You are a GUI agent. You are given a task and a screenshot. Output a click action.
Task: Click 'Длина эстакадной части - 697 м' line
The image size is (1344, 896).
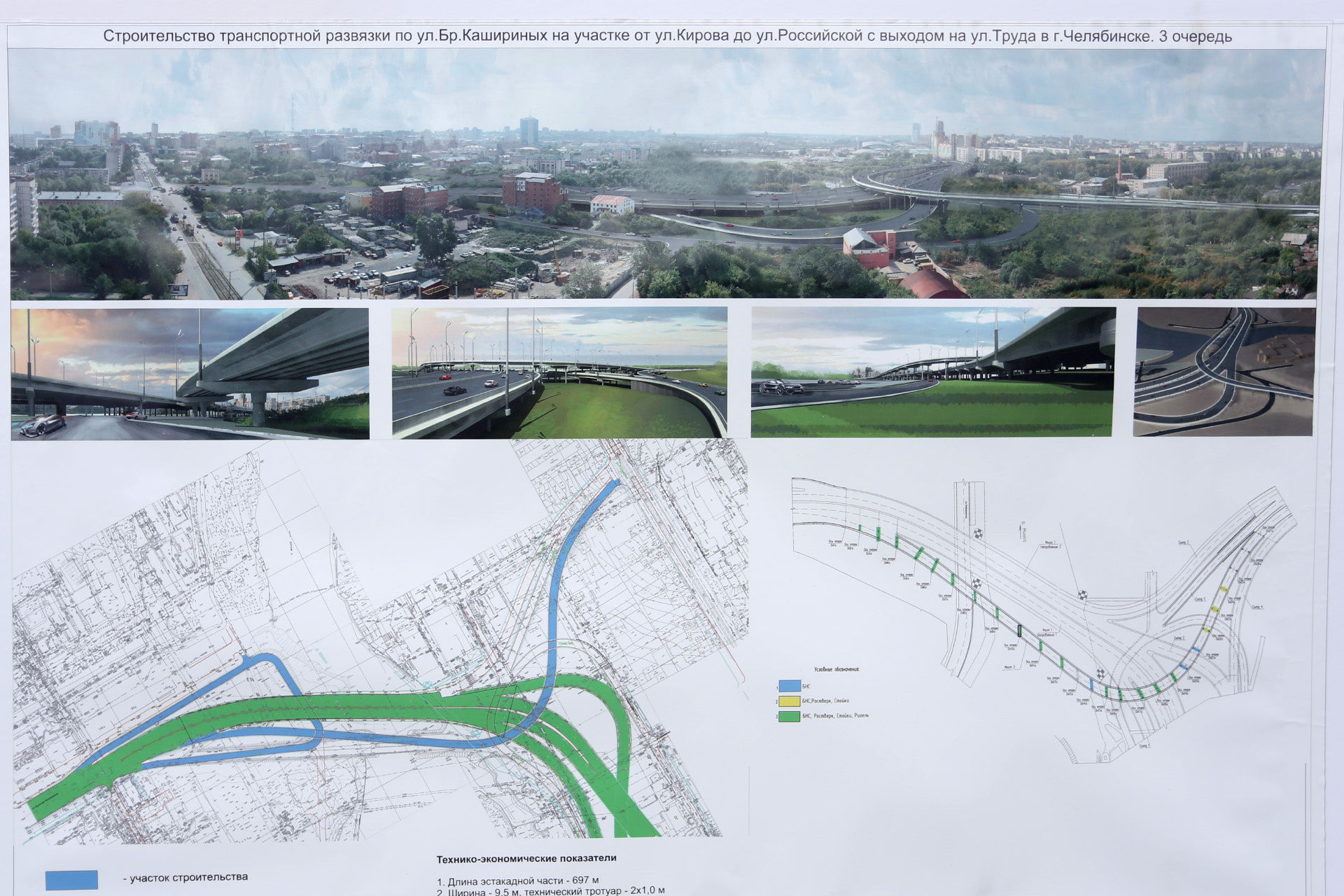tap(518, 880)
